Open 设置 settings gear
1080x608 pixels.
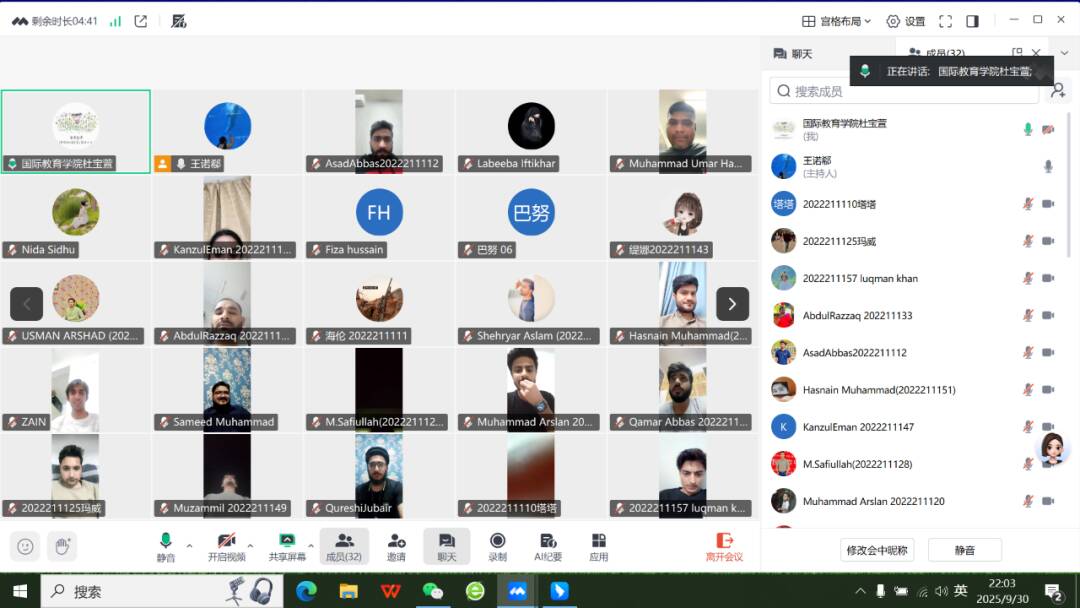coord(905,21)
